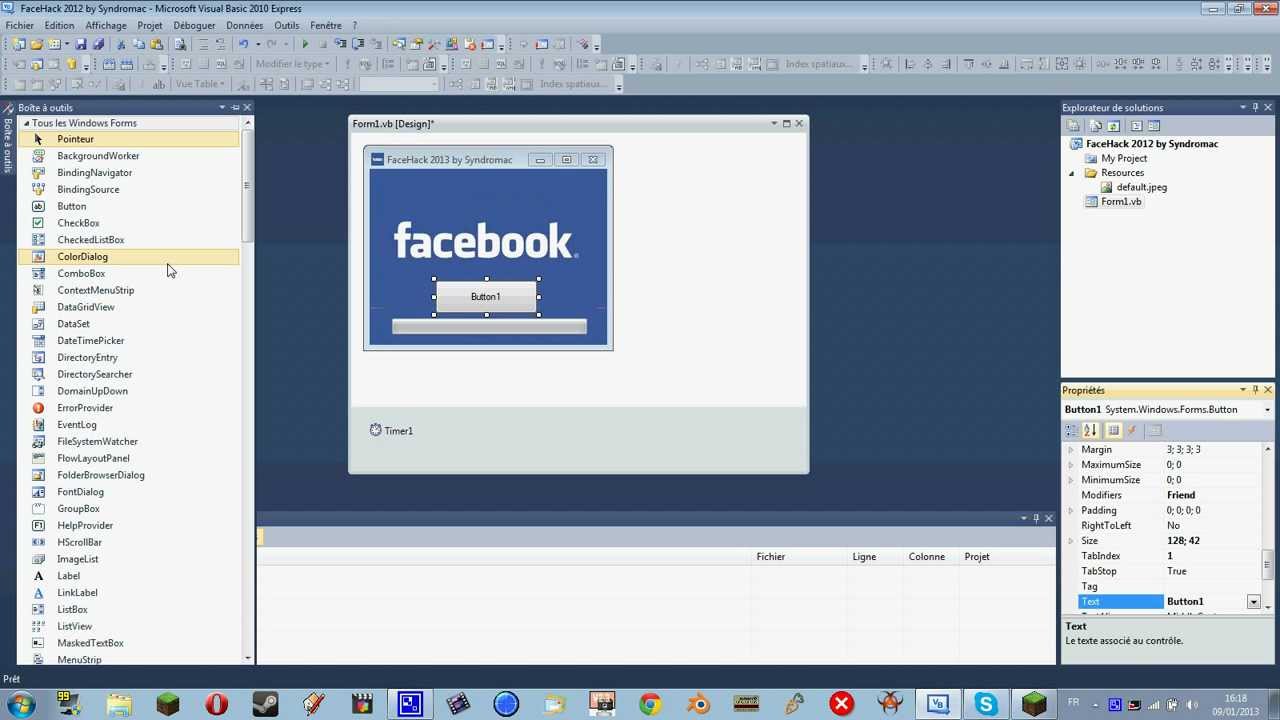Collapse the Resources folder node
The image size is (1280, 720).
tap(1072, 173)
